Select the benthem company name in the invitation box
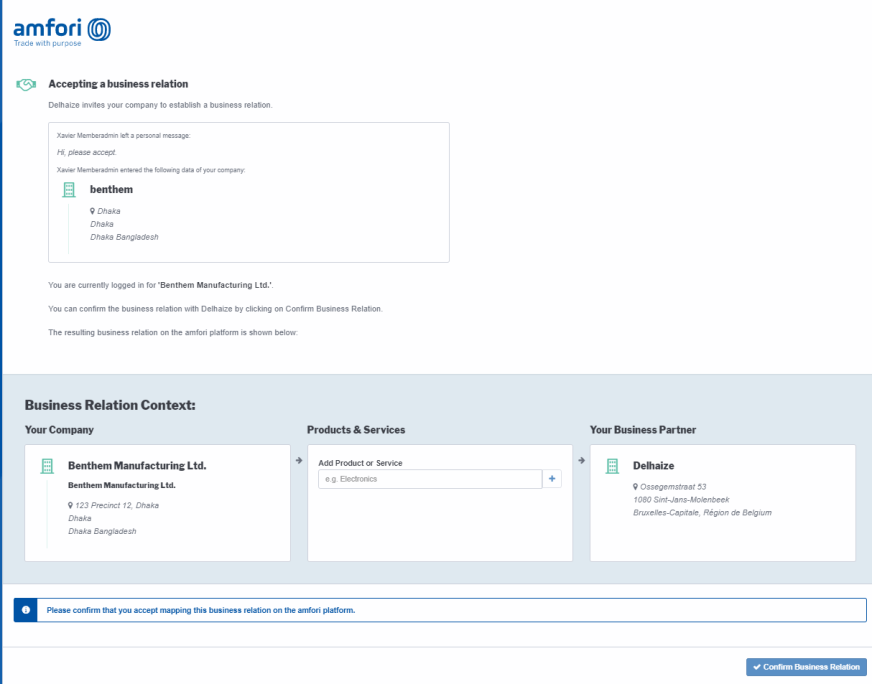 111,189
